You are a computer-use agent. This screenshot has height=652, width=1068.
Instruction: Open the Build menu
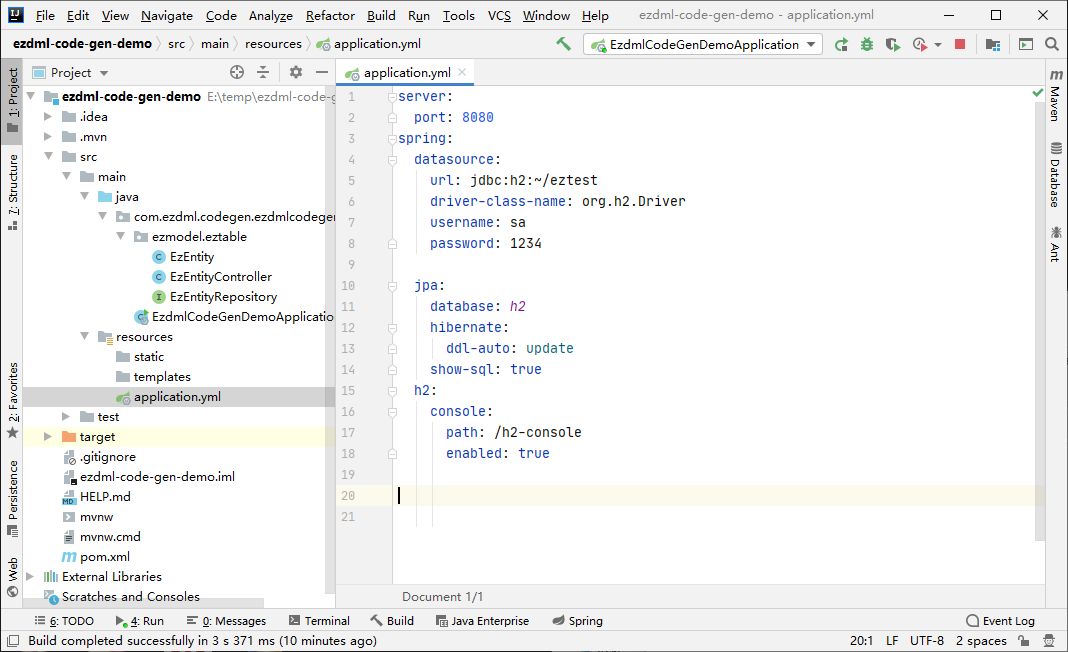pos(381,15)
